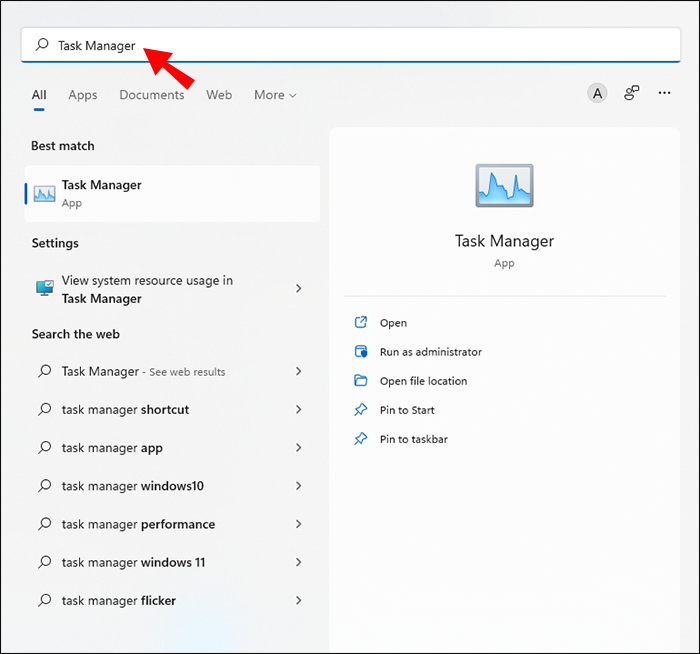Viewport: 700px width, 654px height.
Task: Switch to the Documents filter tab
Action: coord(152,95)
